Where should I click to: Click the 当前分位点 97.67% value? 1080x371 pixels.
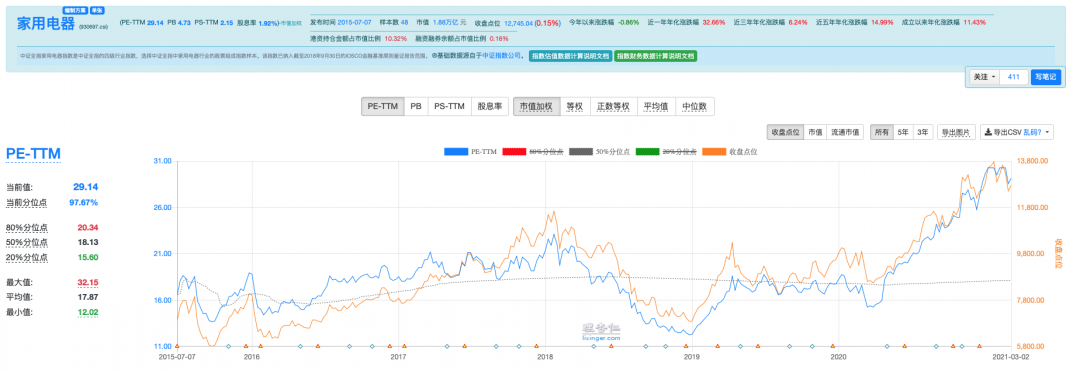83,202
